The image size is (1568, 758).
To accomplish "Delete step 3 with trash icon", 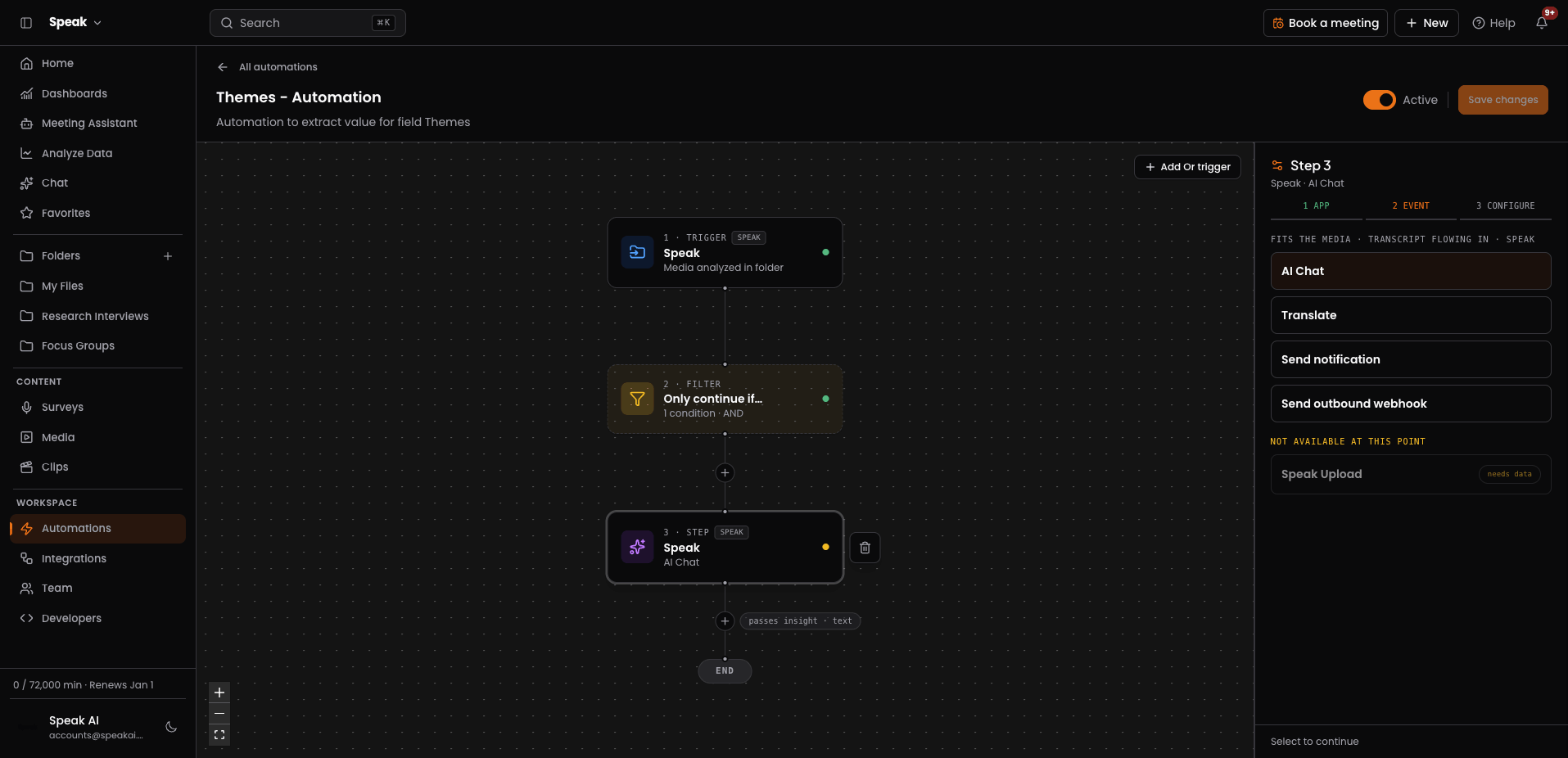I will [865, 548].
